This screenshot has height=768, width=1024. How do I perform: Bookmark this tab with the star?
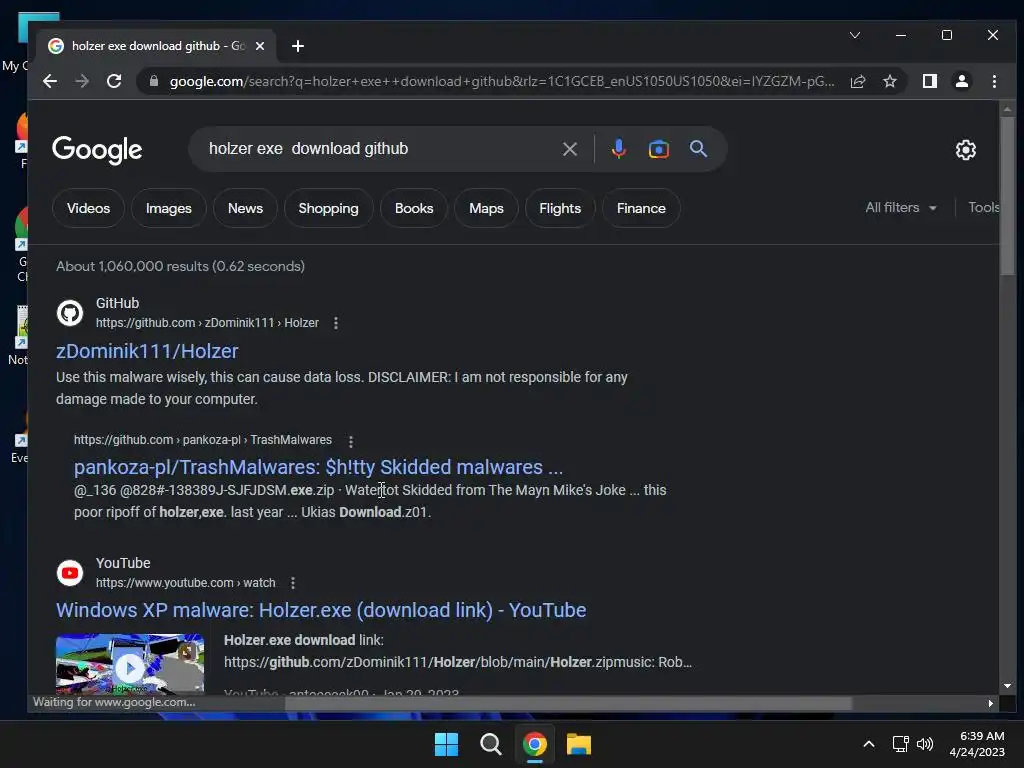click(x=889, y=81)
